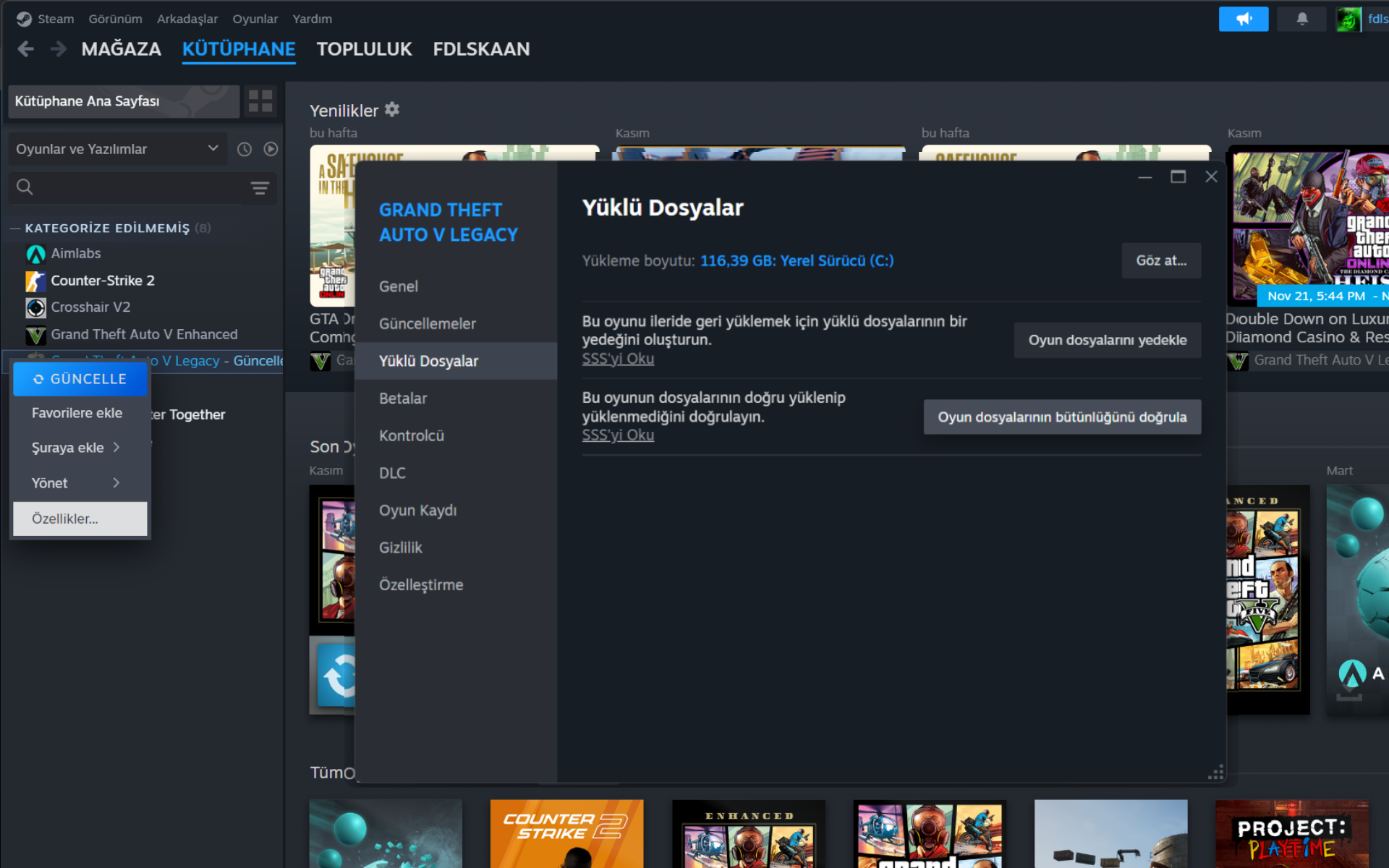Open the Betalar properties tab
Viewport: 1389px width, 868px height.
403,399
